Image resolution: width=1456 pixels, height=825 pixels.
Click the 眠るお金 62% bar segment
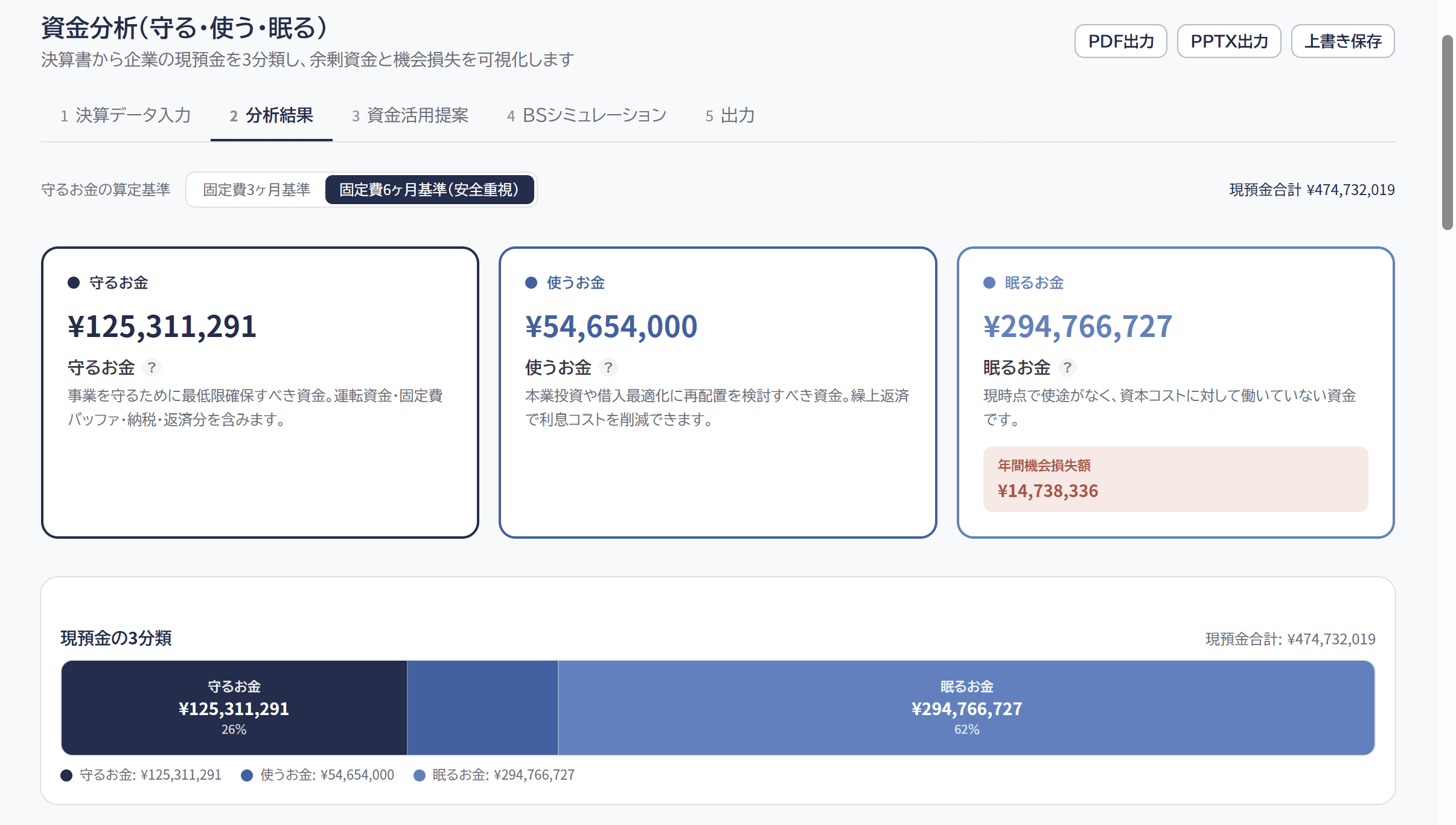point(966,708)
